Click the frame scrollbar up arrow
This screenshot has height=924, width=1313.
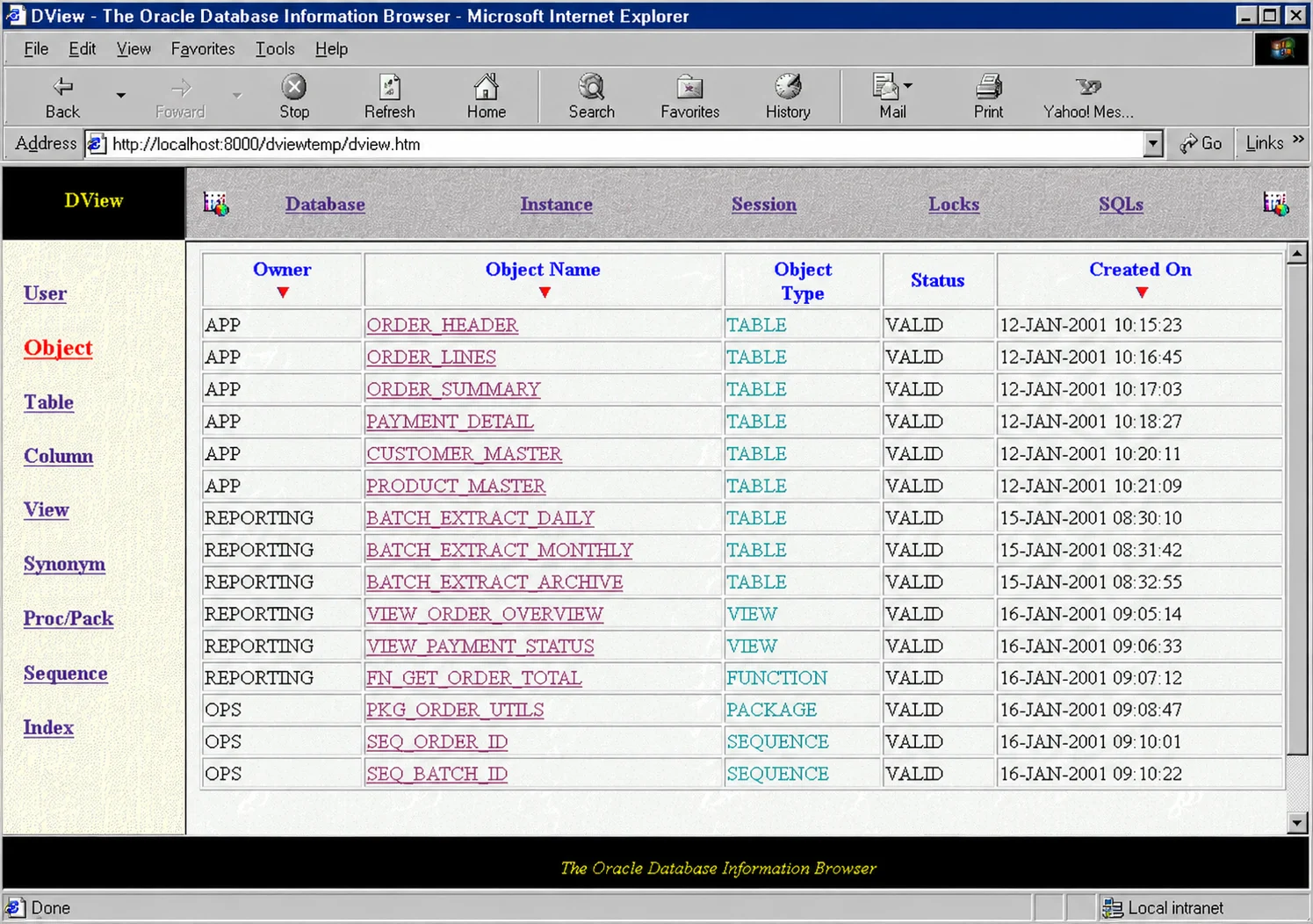[x=1297, y=255]
